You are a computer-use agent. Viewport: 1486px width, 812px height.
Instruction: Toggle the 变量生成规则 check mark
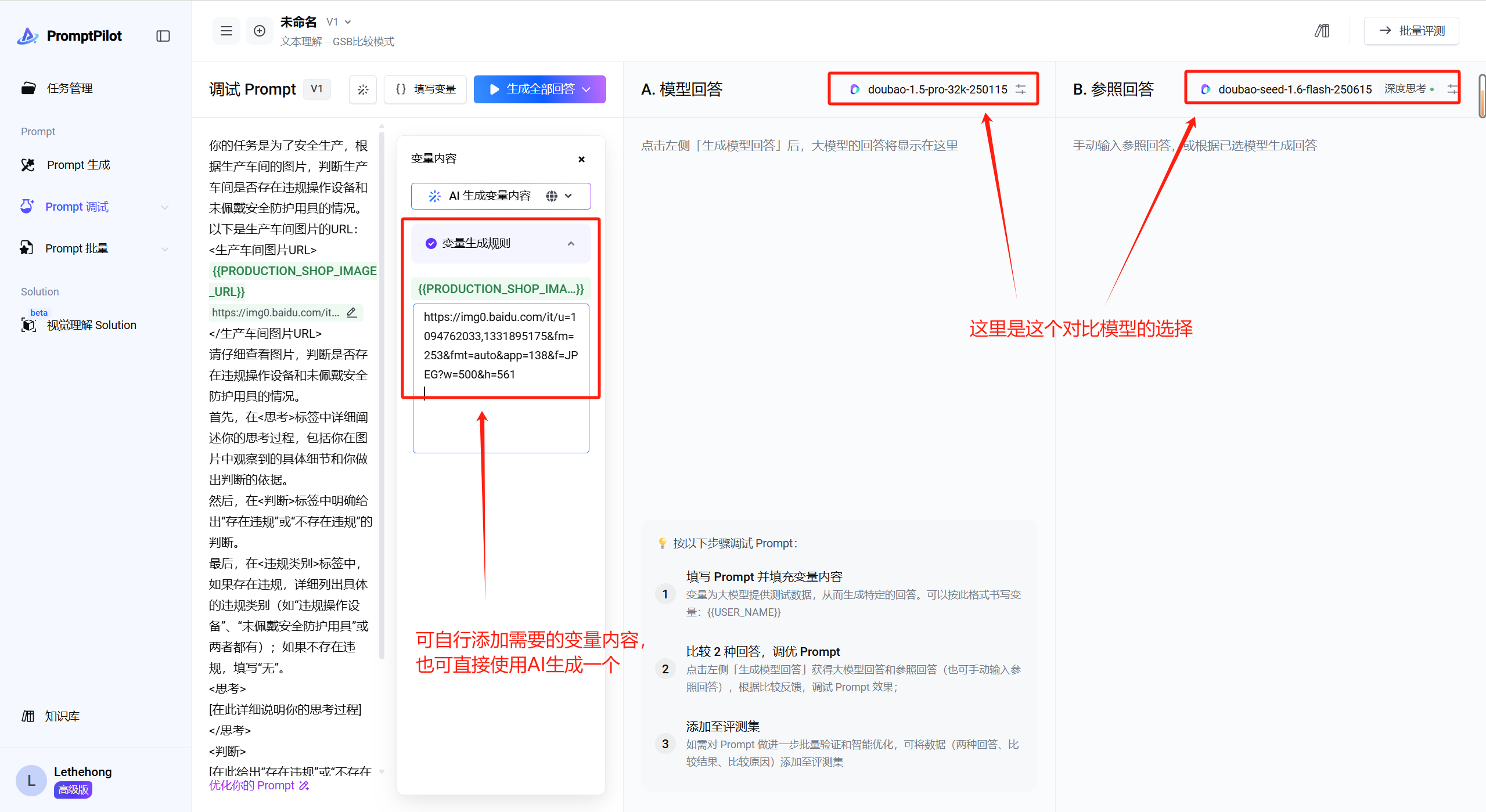pos(431,243)
